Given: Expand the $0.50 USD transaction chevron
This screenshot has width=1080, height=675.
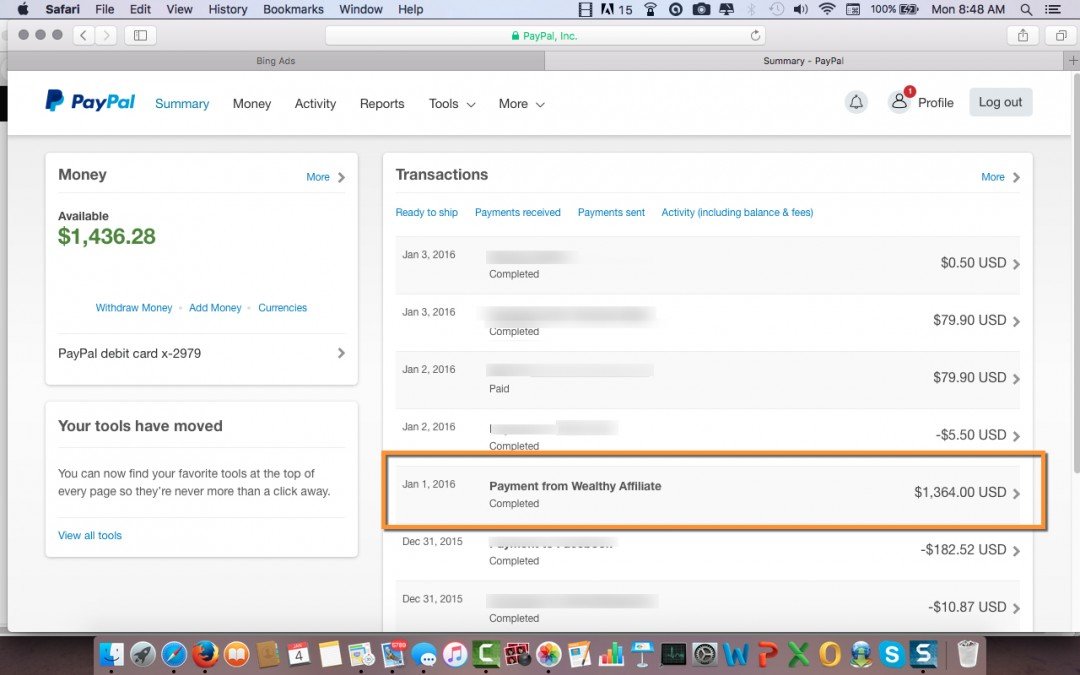Looking at the screenshot, I should [x=1016, y=264].
